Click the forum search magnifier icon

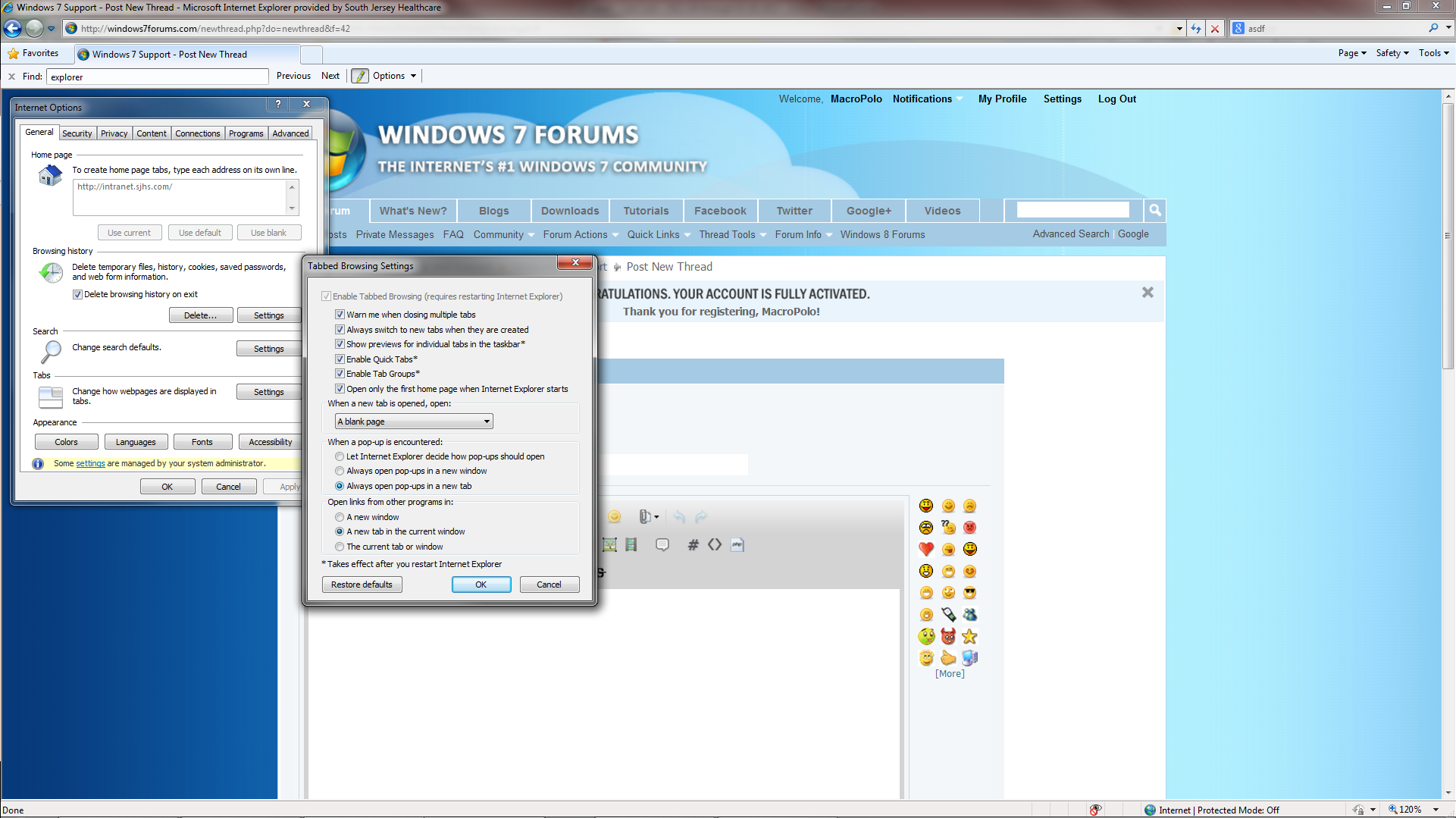[1154, 210]
